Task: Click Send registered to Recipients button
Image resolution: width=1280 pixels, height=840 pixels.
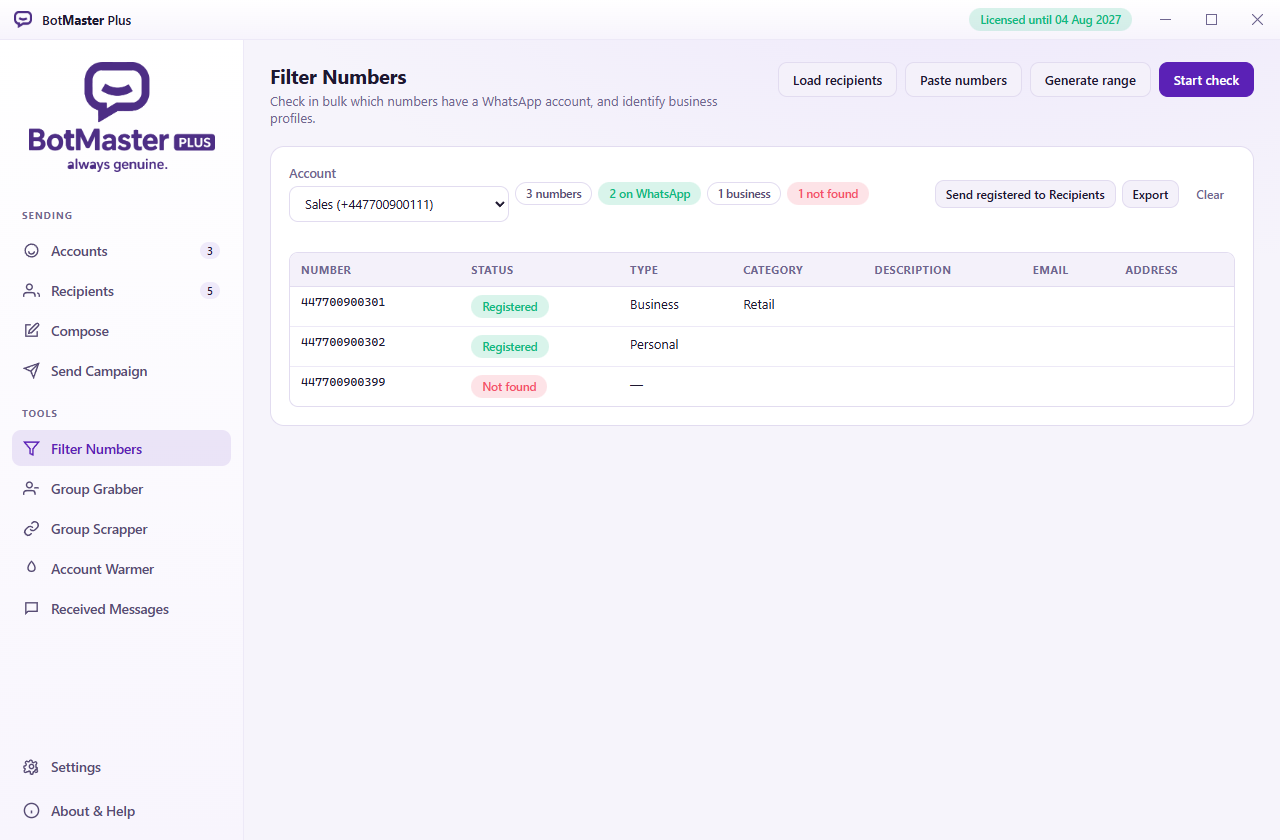Action: [1025, 194]
